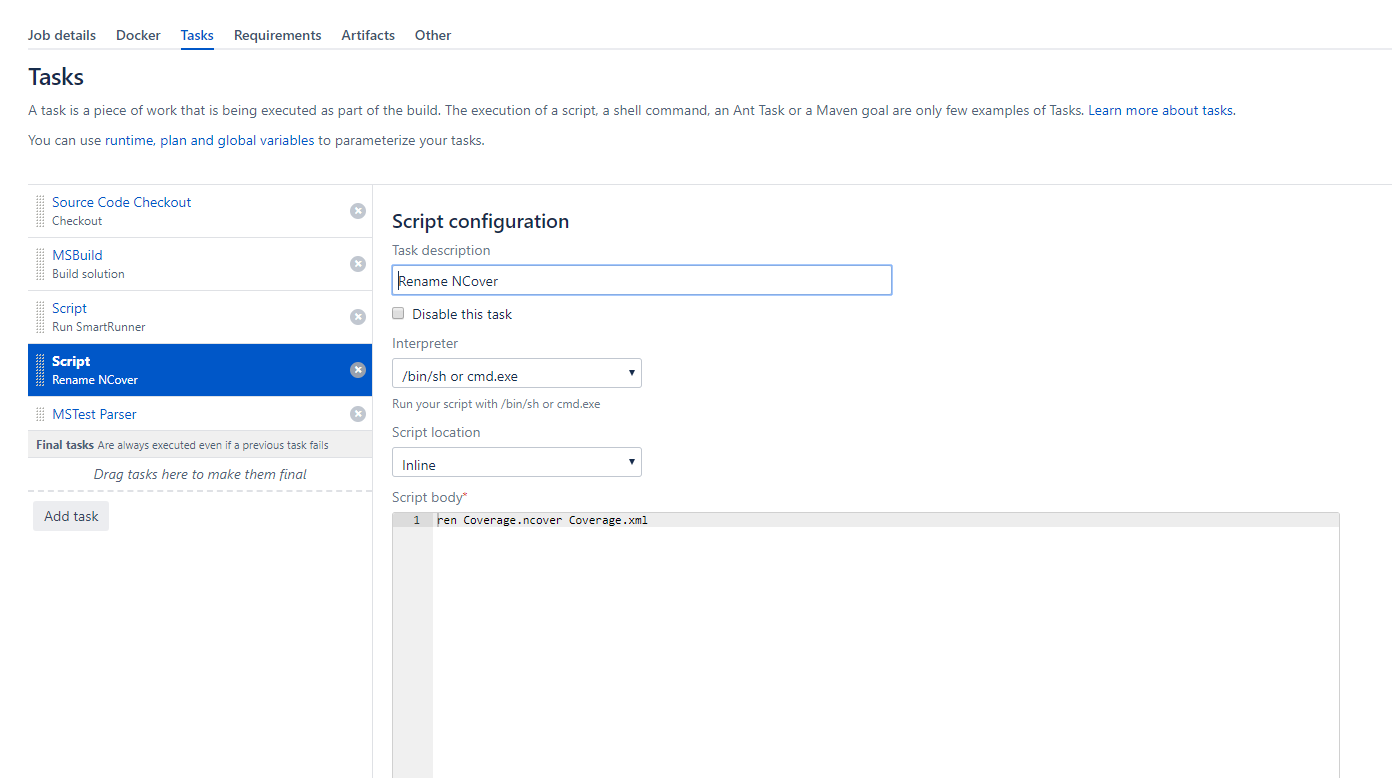This screenshot has height=778, width=1392.
Task: Switch to the Job details tab
Action: click(62, 35)
